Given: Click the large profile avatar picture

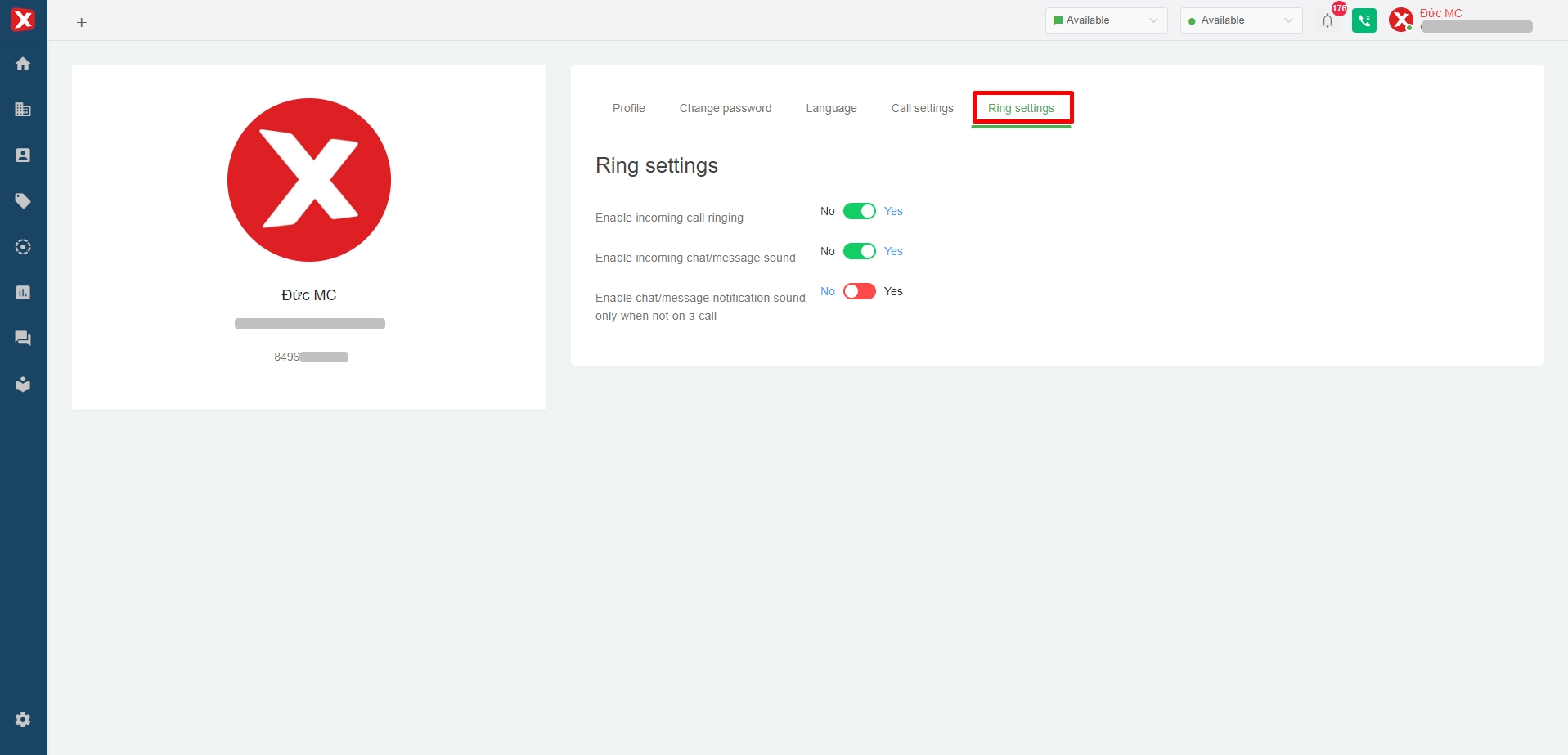Looking at the screenshot, I should click(x=309, y=180).
